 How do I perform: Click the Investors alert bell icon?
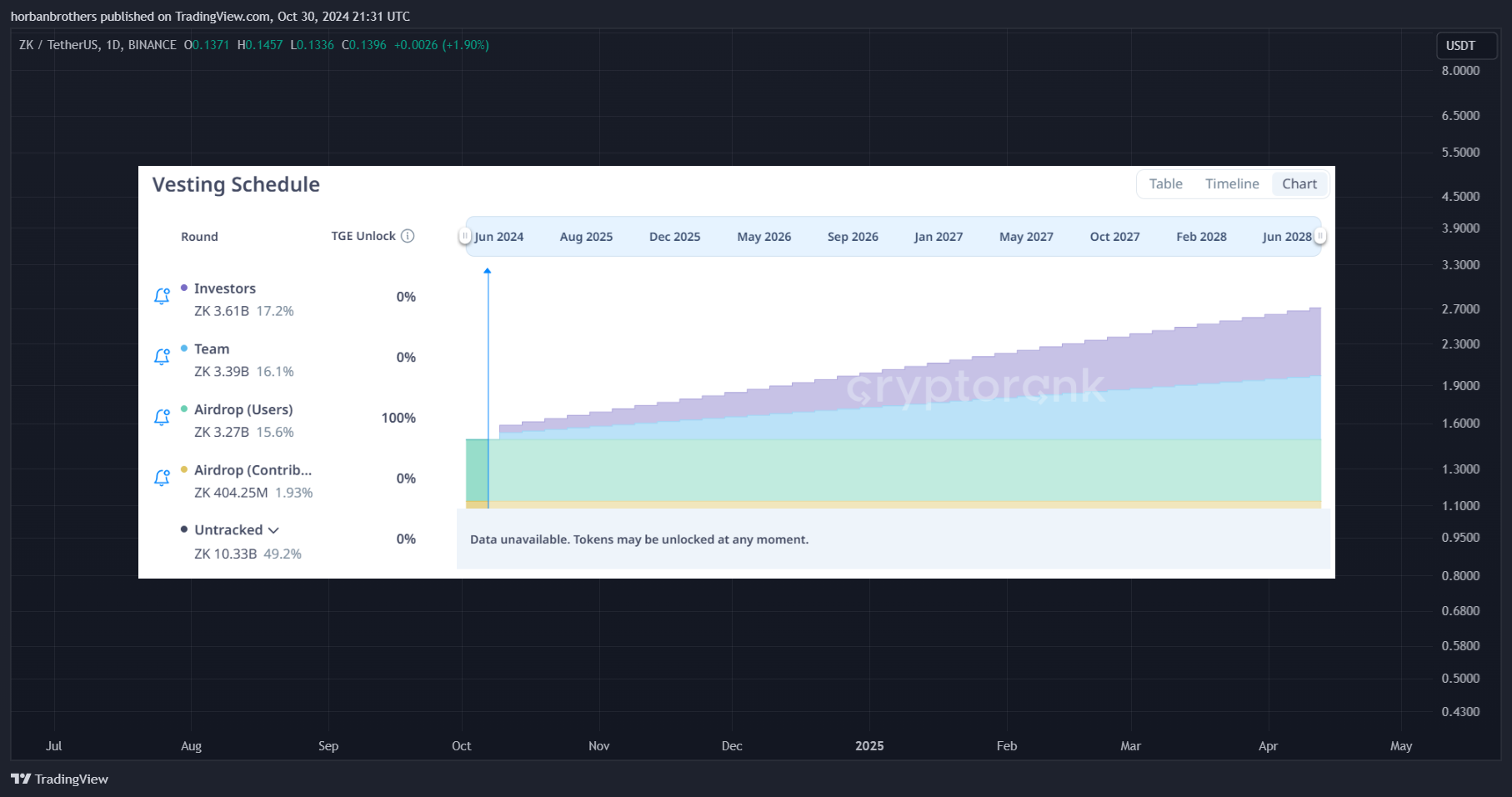coord(162,296)
